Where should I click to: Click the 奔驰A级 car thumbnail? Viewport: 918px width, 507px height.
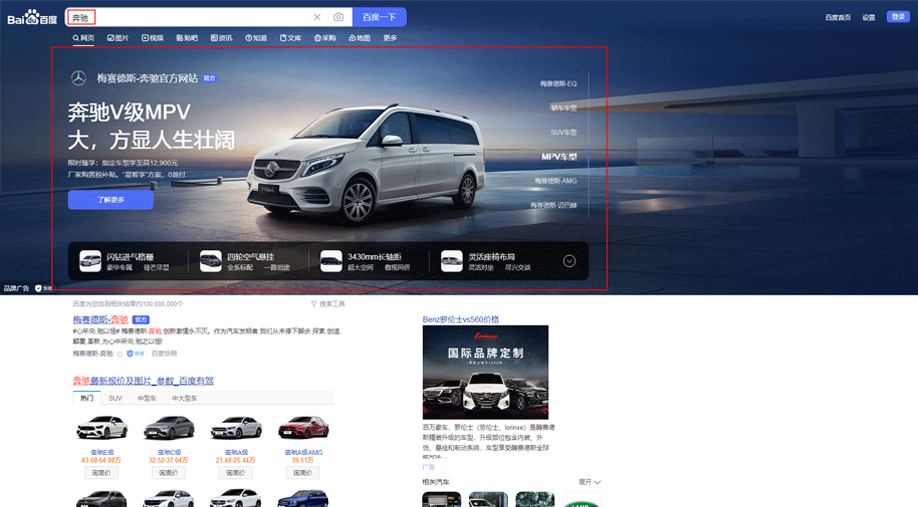[236, 427]
